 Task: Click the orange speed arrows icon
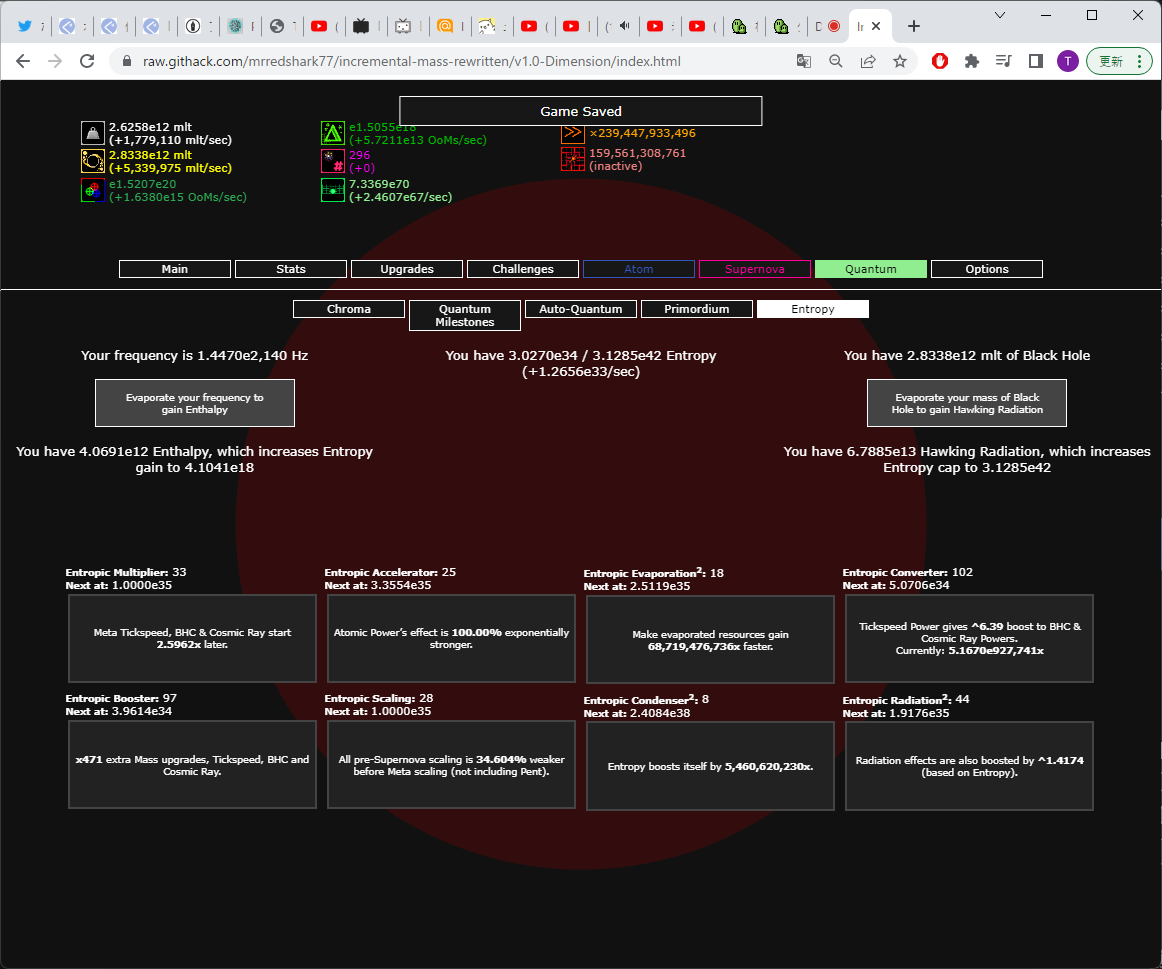(573, 133)
